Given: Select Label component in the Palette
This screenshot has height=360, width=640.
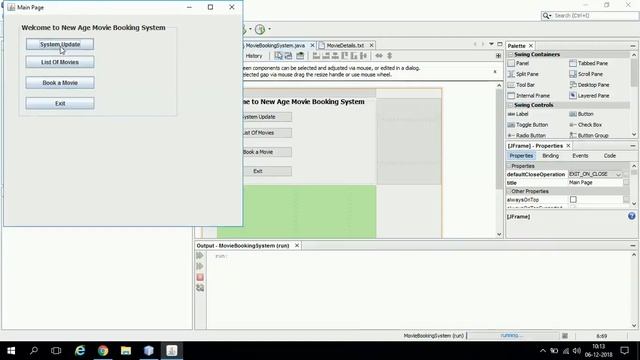Looking at the screenshot, I should click(518, 114).
